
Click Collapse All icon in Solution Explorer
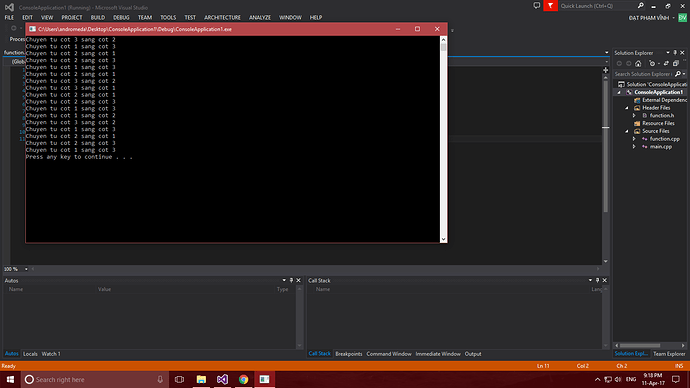click(676, 63)
